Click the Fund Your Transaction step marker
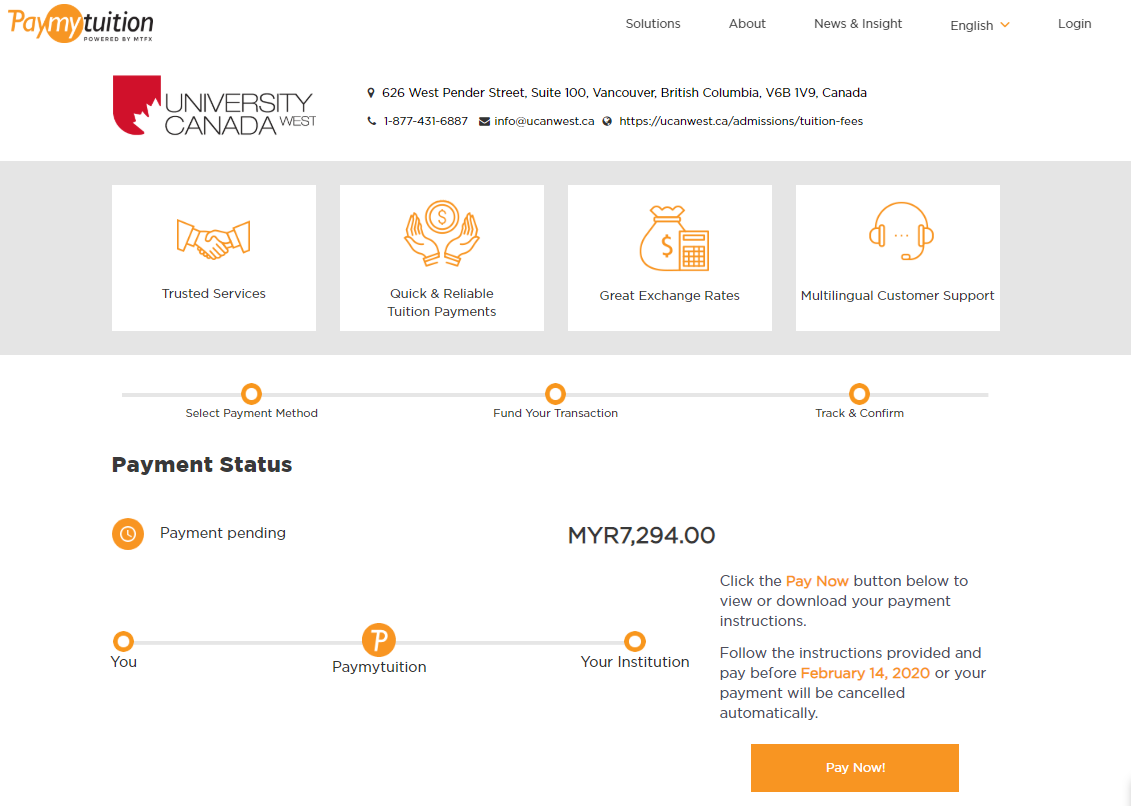This screenshot has width=1131, height=806. (x=555, y=394)
